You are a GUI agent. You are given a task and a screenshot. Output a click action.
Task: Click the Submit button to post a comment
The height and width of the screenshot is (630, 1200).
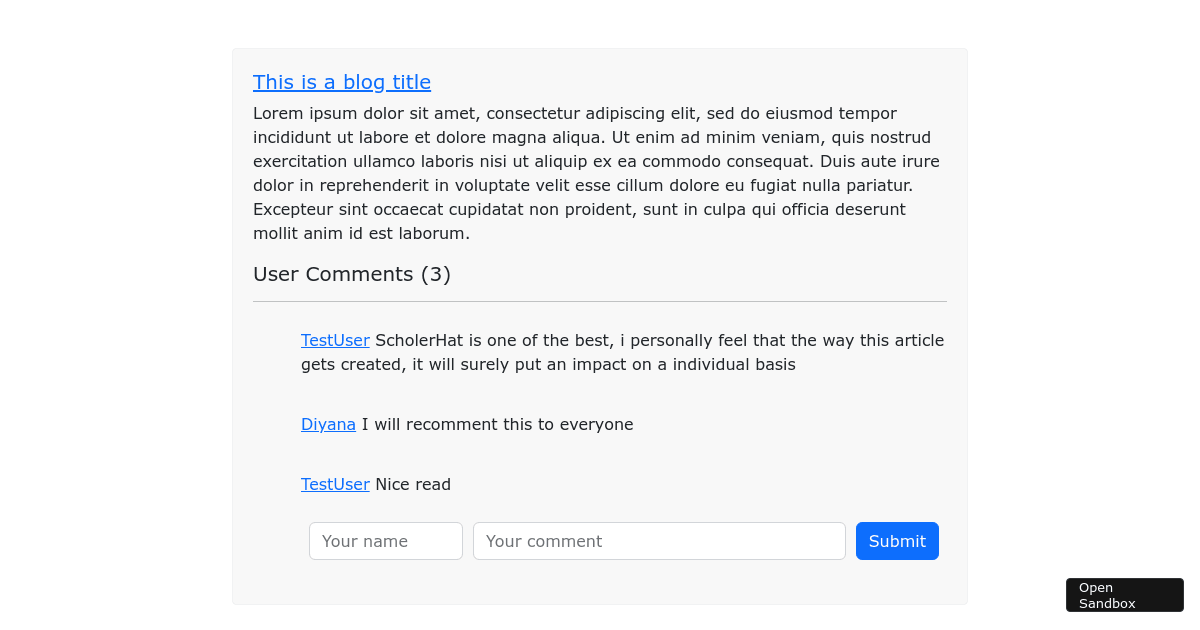pos(897,541)
